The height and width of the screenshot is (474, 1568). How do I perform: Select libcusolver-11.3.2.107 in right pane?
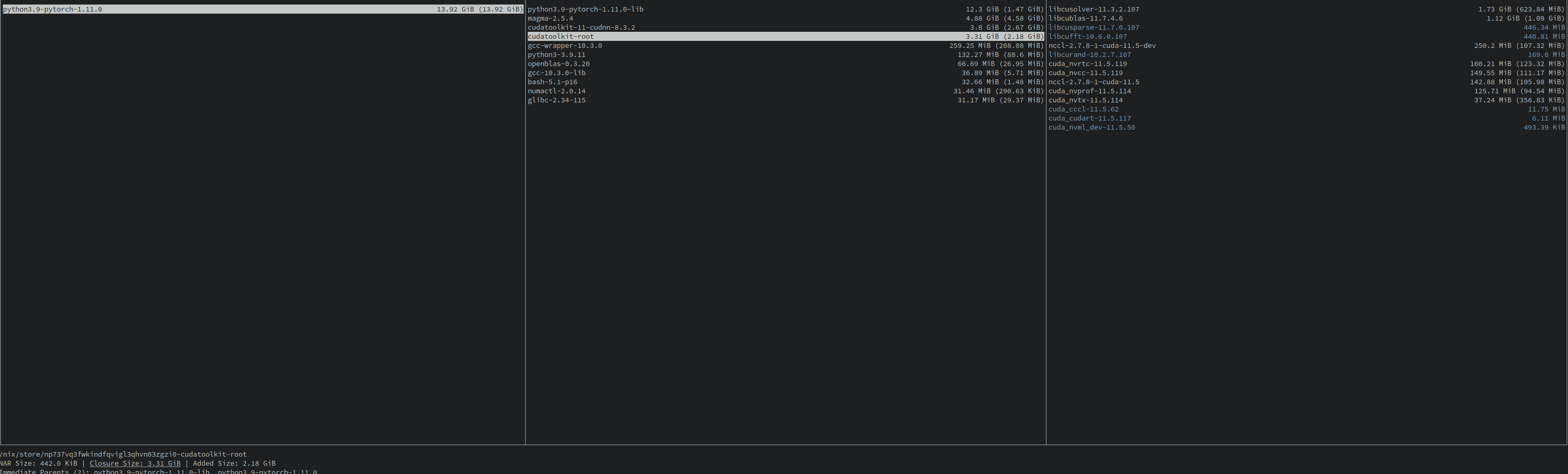pos(1093,9)
